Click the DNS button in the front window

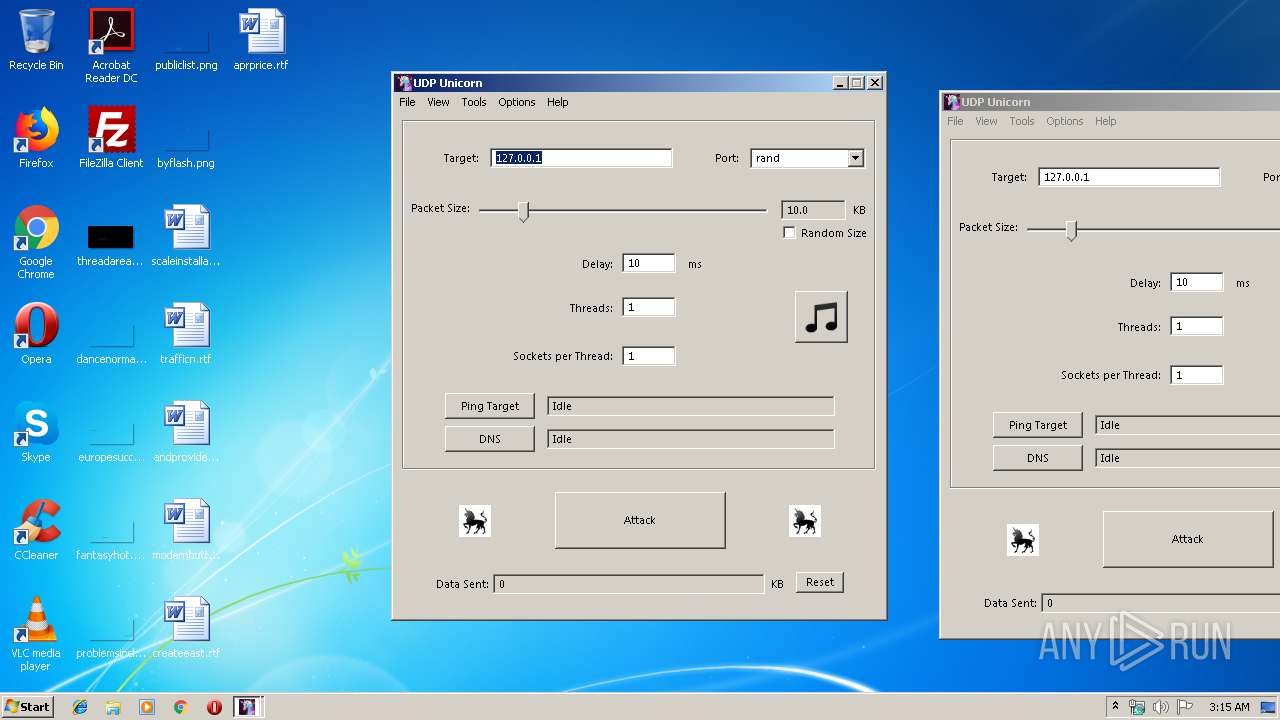(490, 439)
